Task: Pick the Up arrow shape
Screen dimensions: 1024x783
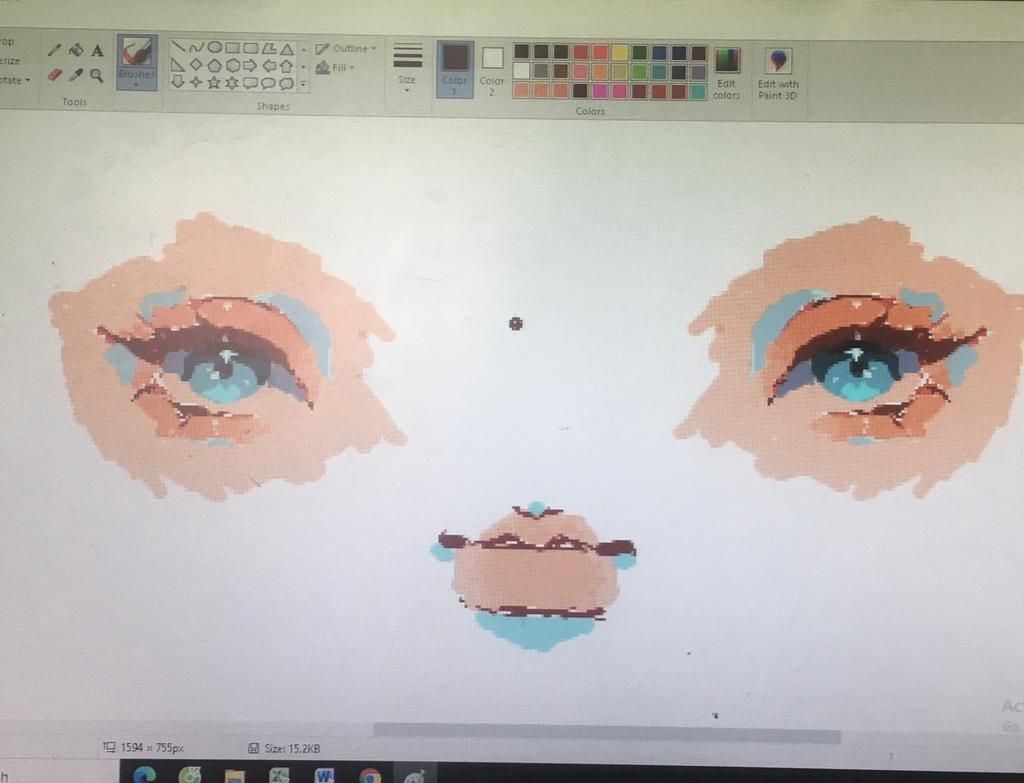Action: click(286, 66)
